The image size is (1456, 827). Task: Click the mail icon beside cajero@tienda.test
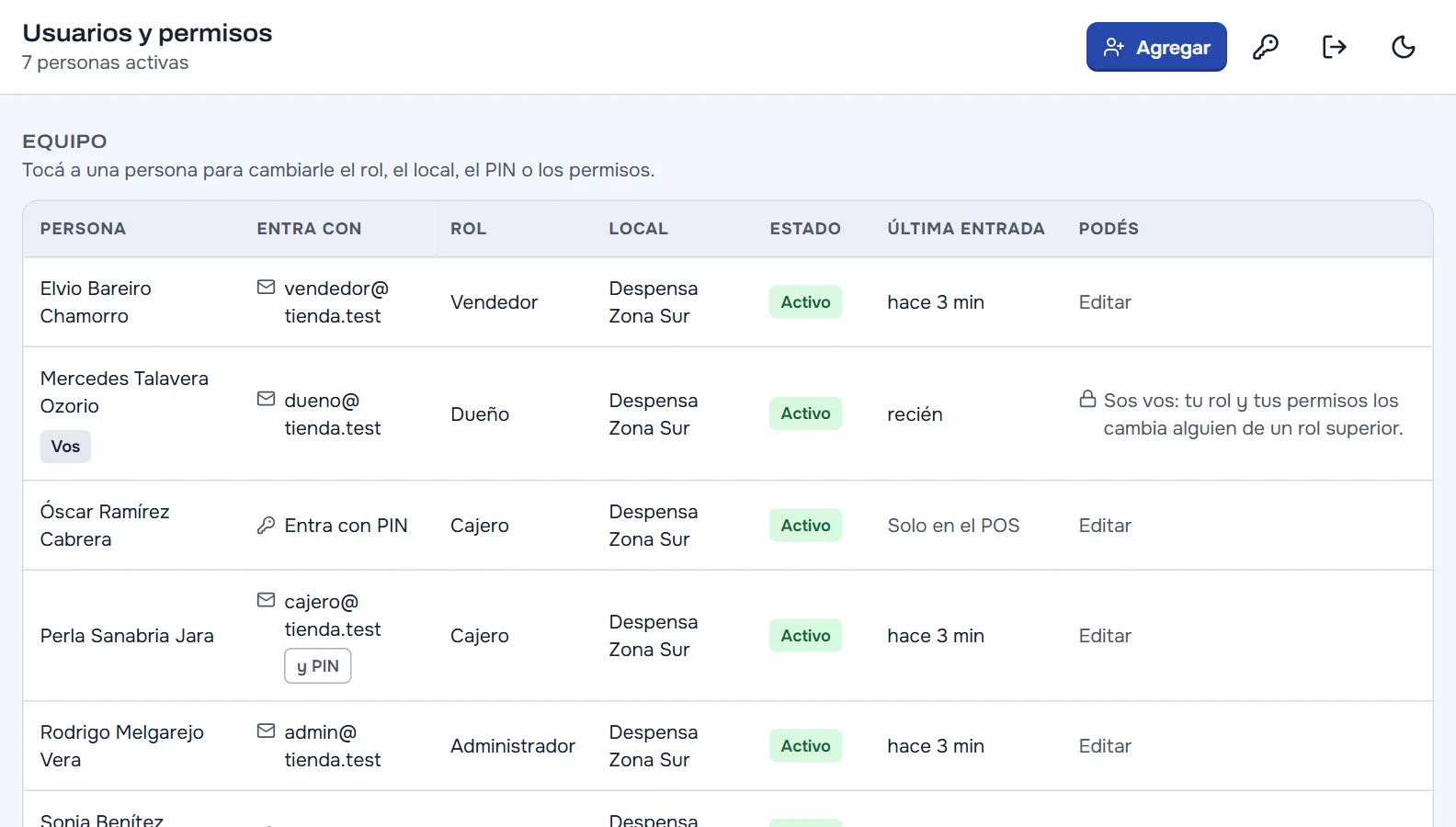pyautogui.click(x=266, y=600)
